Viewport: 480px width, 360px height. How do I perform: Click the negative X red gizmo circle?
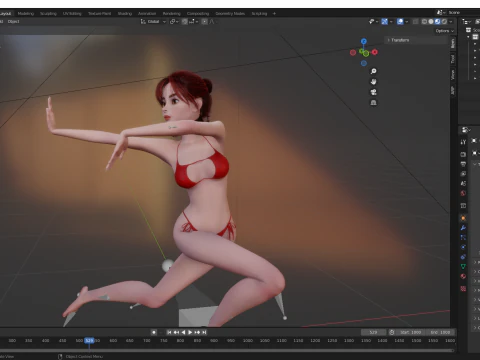(353, 53)
